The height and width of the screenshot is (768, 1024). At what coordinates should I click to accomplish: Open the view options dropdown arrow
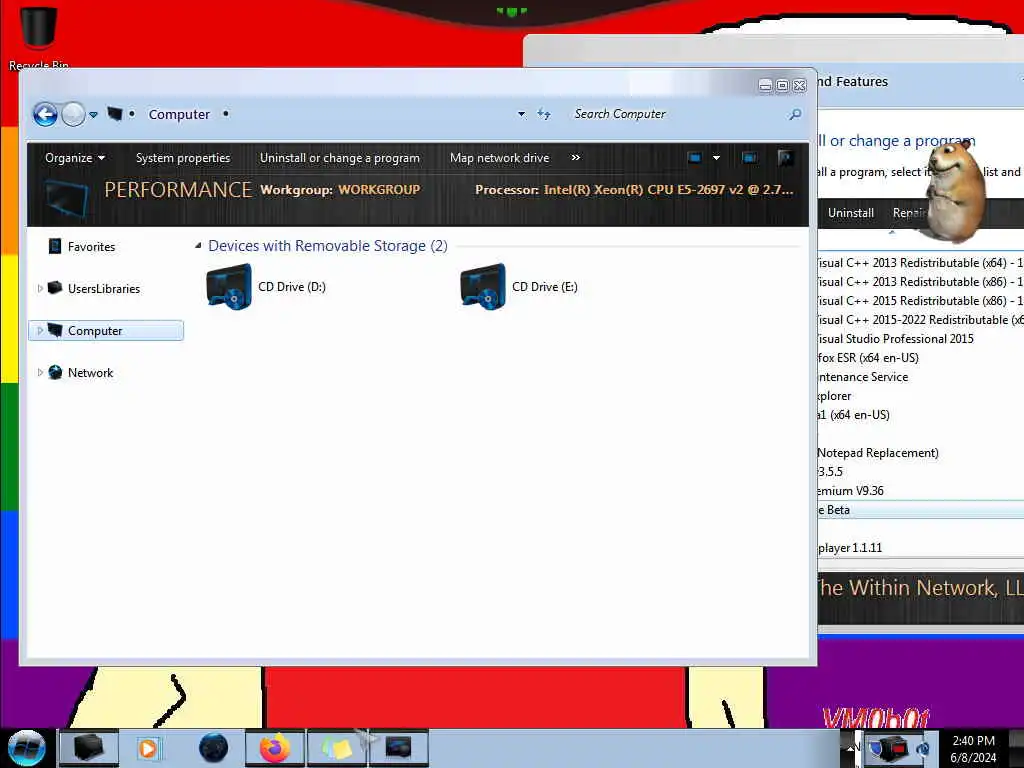[x=716, y=158]
